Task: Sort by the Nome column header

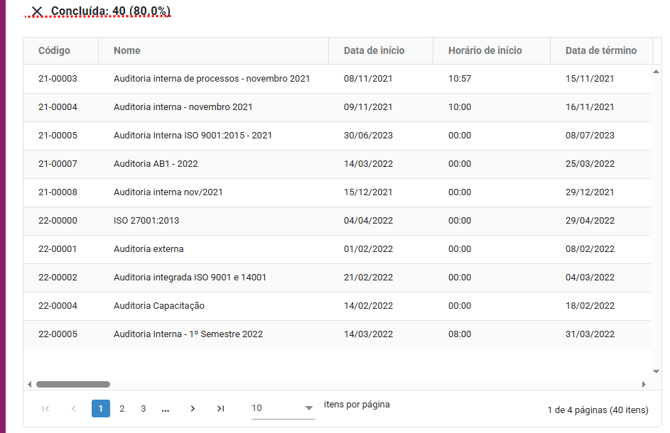Action: pos(127,50)
